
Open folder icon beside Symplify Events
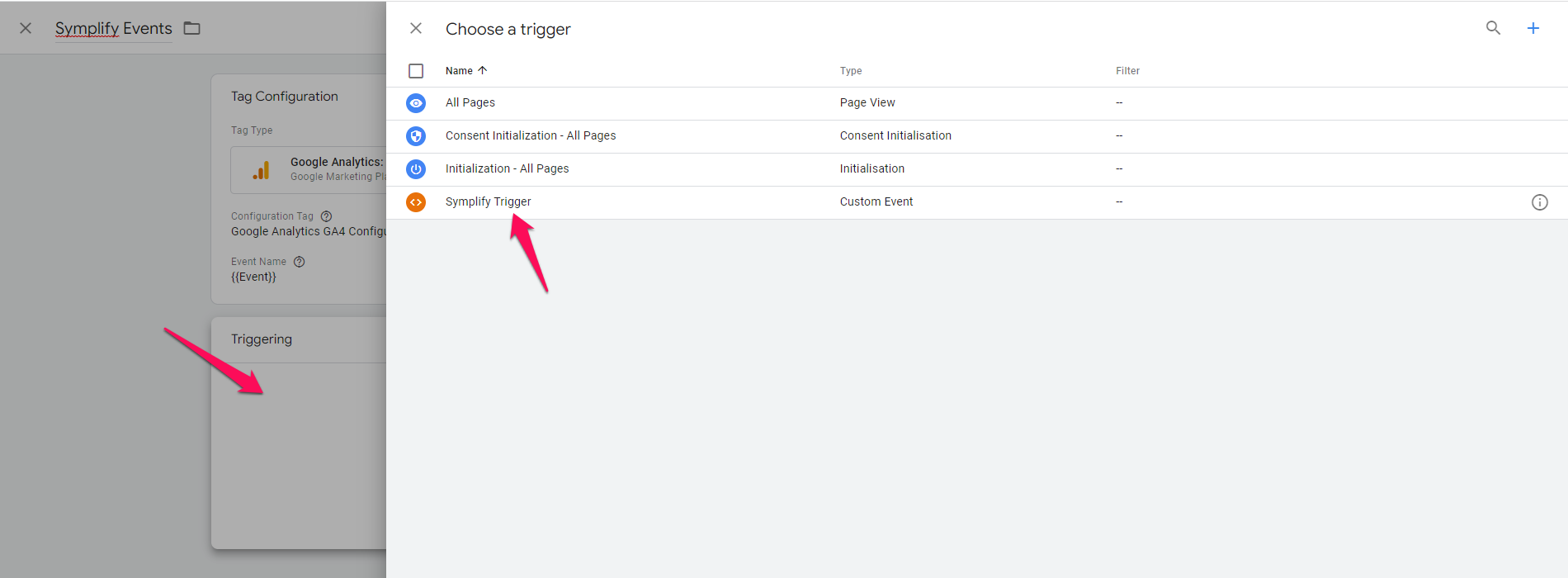(x=192, y=28)
